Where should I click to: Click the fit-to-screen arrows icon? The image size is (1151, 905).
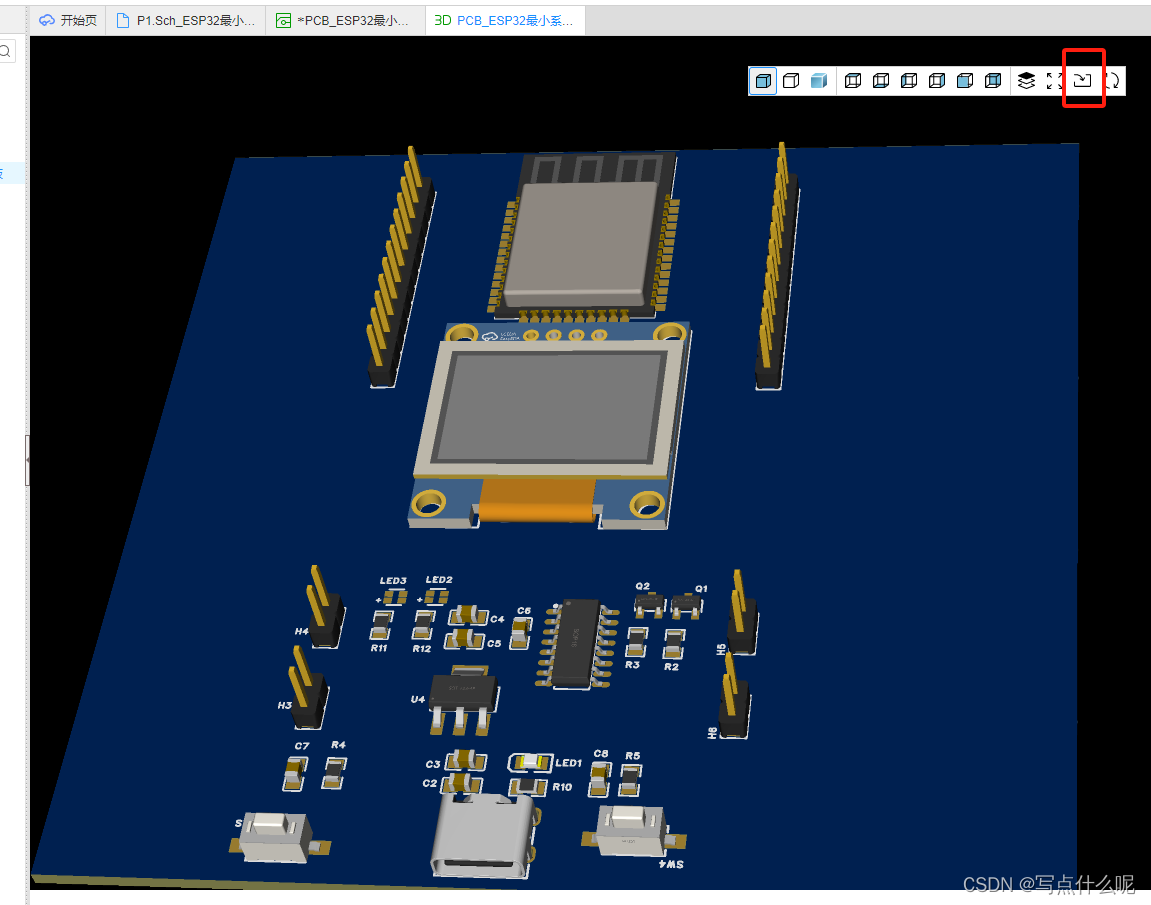pyautogui.click(x=1055, y=81)
